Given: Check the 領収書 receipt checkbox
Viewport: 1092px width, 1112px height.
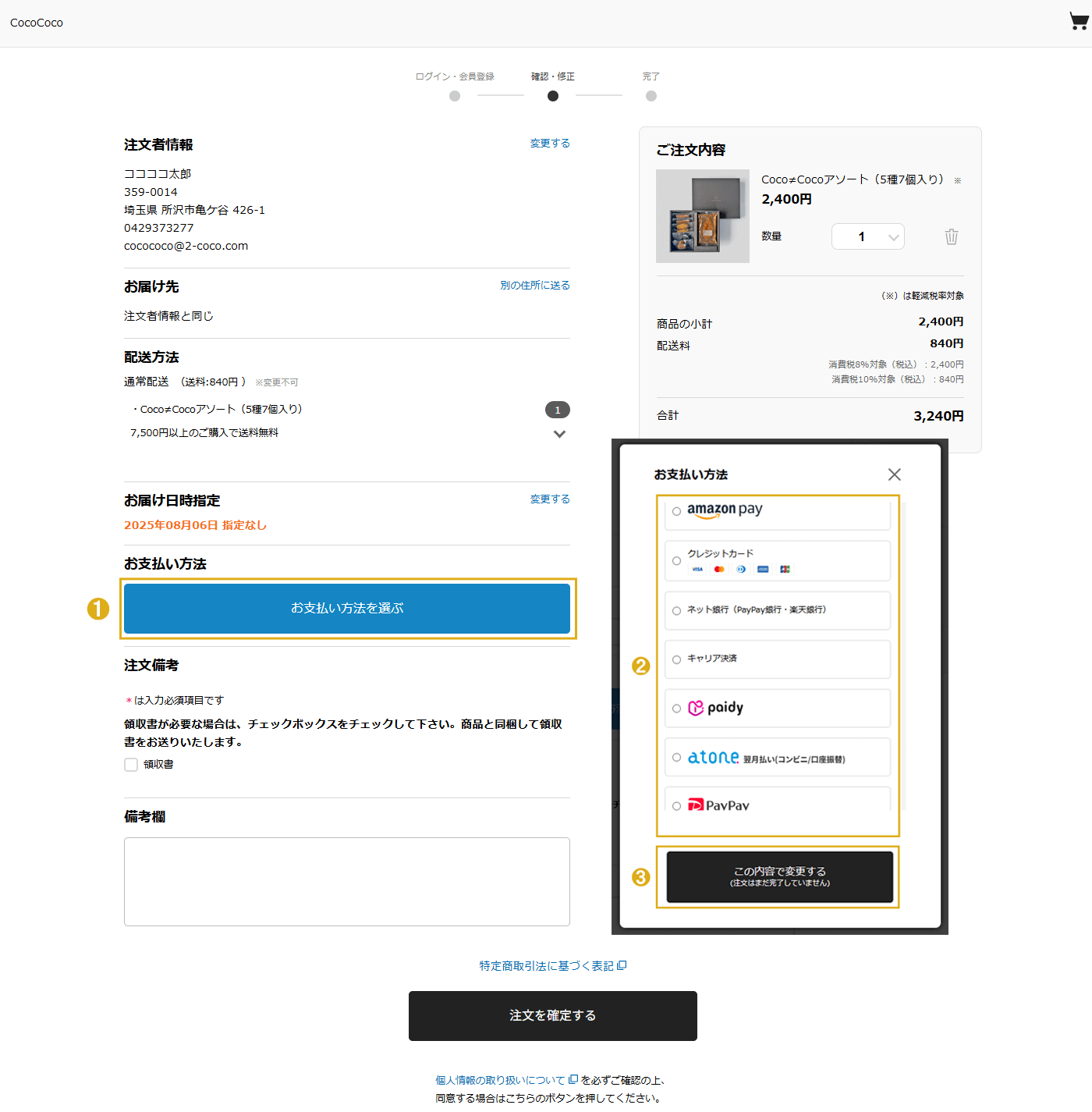Looking at the screenshot, I should click(x=131, y=765).
